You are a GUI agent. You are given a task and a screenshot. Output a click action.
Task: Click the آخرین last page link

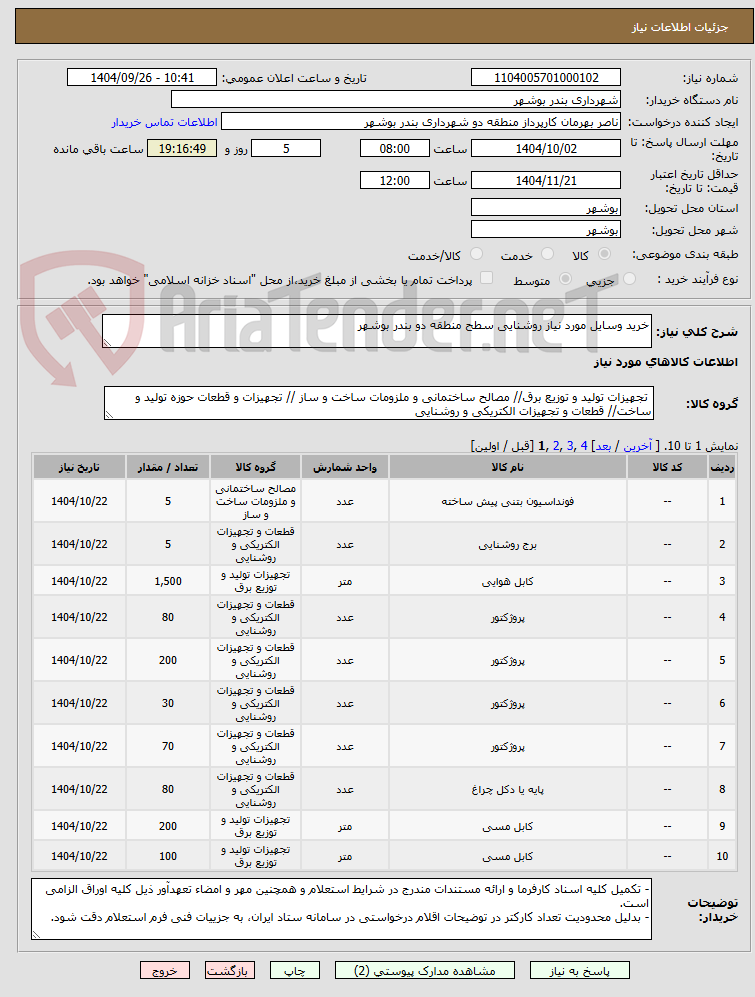pyautogui.click(x=637, y=446)
